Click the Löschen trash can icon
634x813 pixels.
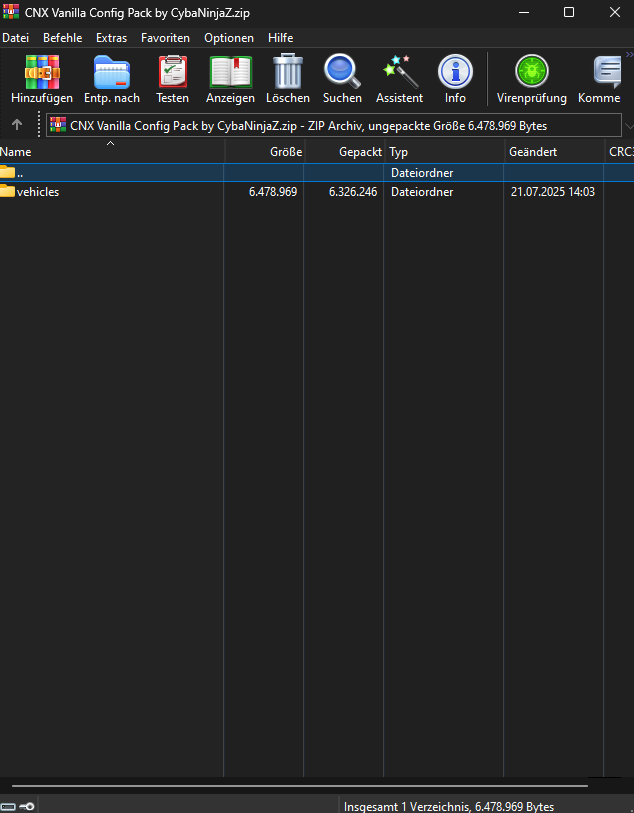(x=288, y=71)
